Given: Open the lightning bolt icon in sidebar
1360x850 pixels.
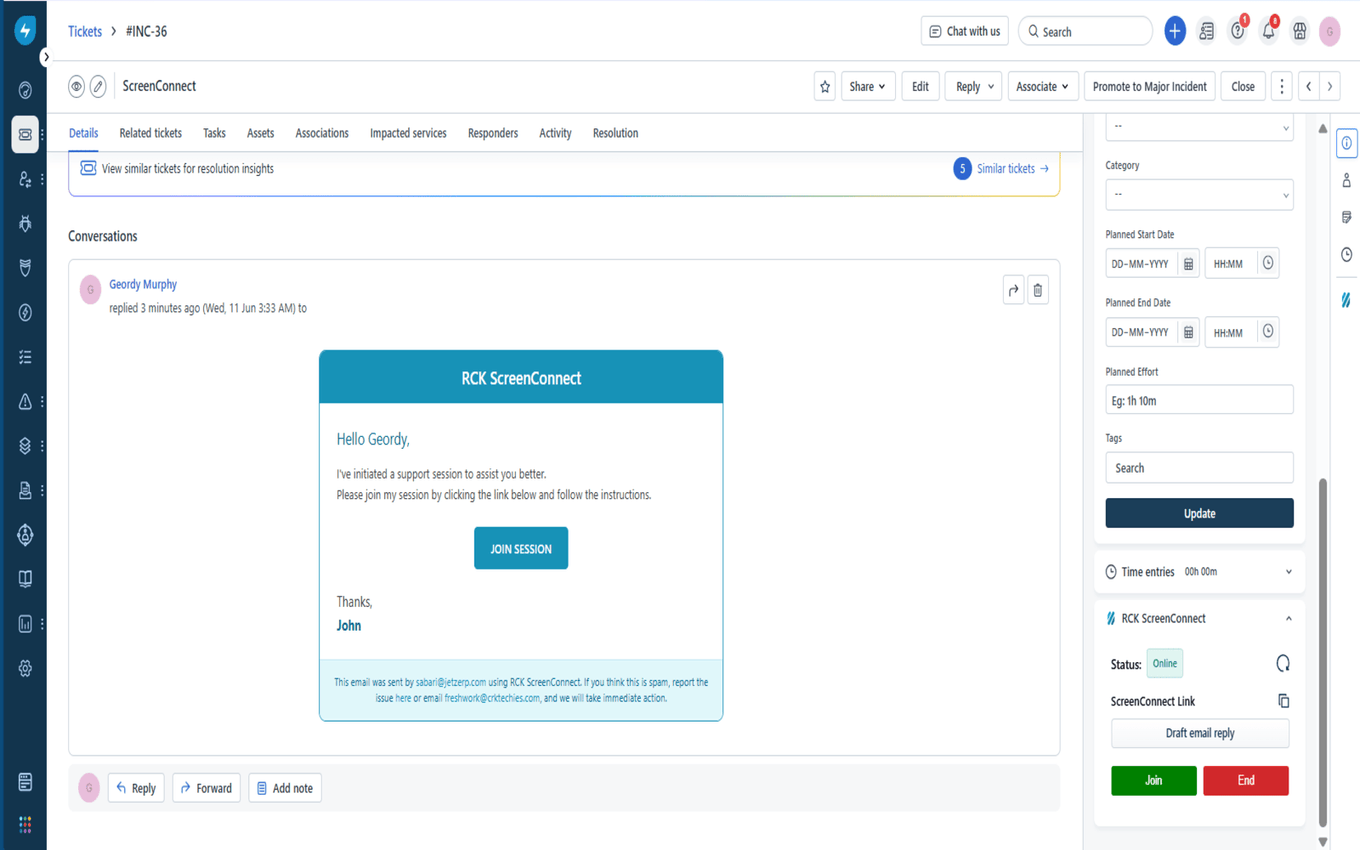Looking at the screenshot, I should coord(25,312).
